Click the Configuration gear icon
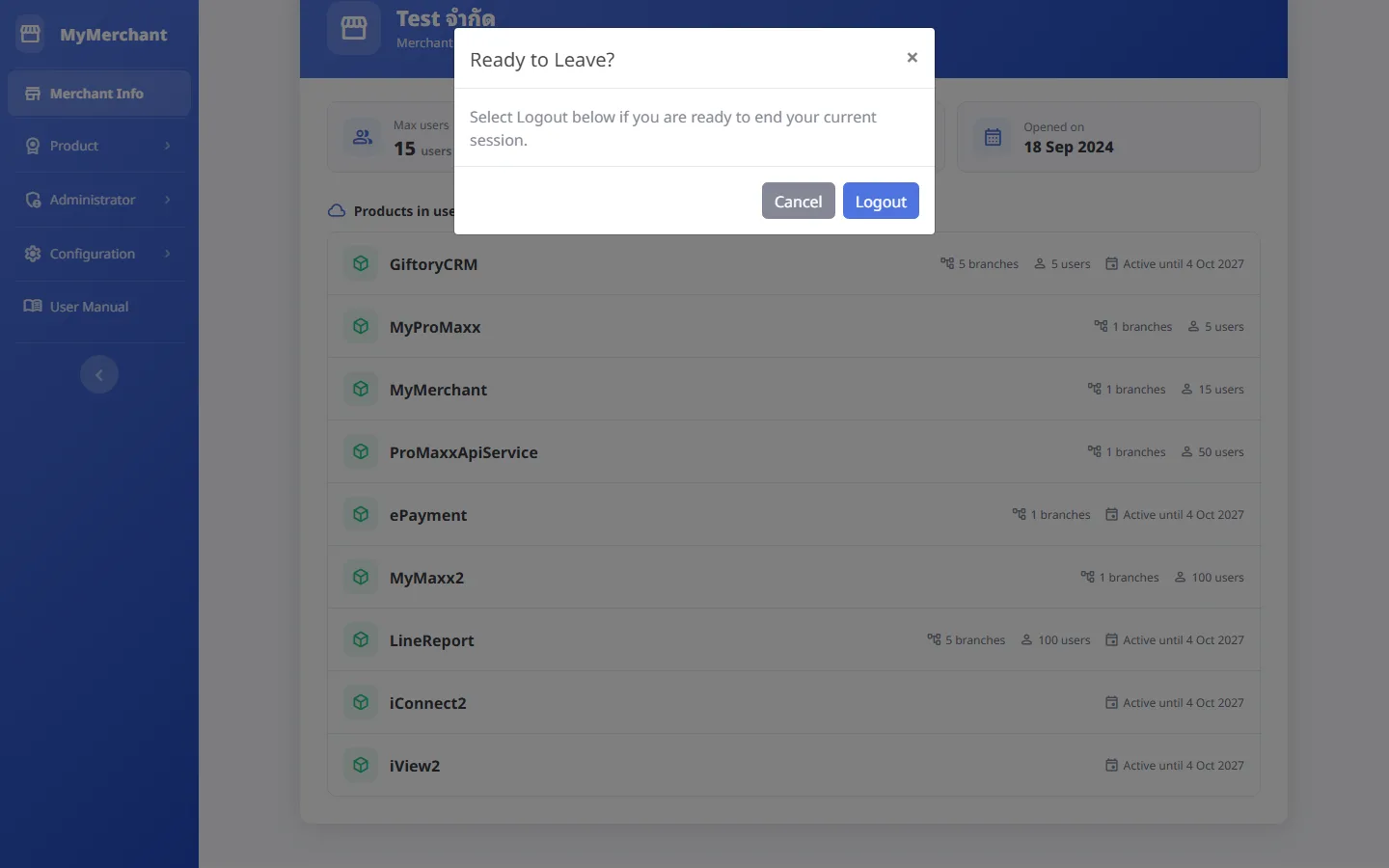 pos(33,254)
